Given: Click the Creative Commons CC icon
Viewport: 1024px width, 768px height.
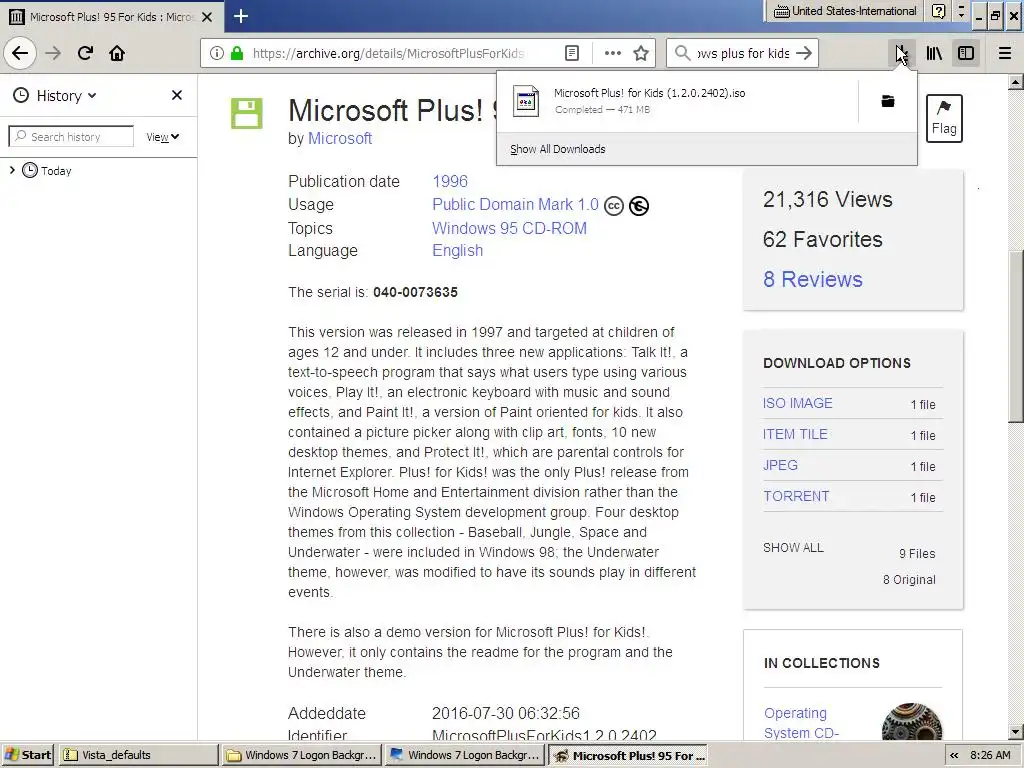Looking at the screenshot, I should point(613,206).
